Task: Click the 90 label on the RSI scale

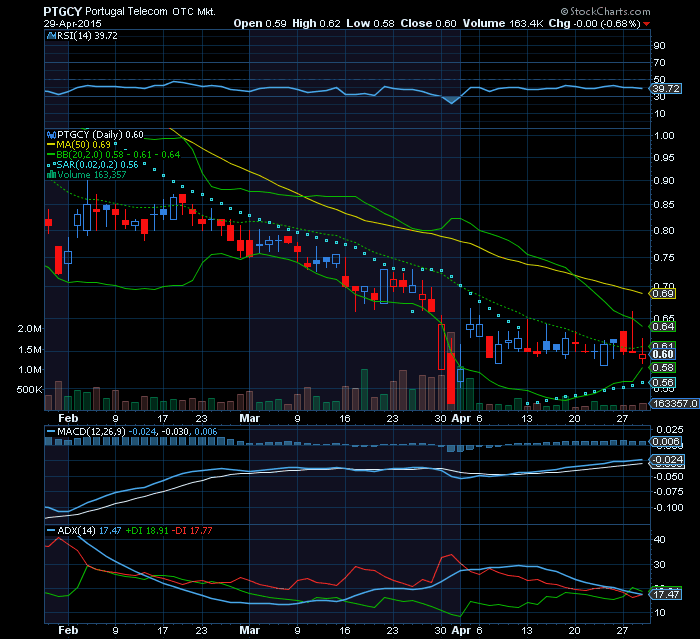Action: tap(659, 46)
